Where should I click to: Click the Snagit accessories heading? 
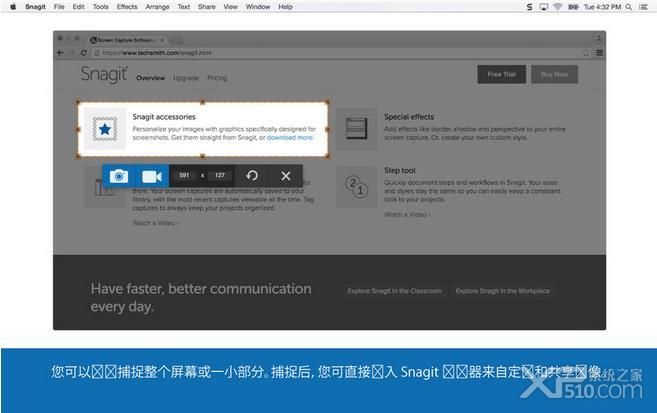click(x=164, y=117)
